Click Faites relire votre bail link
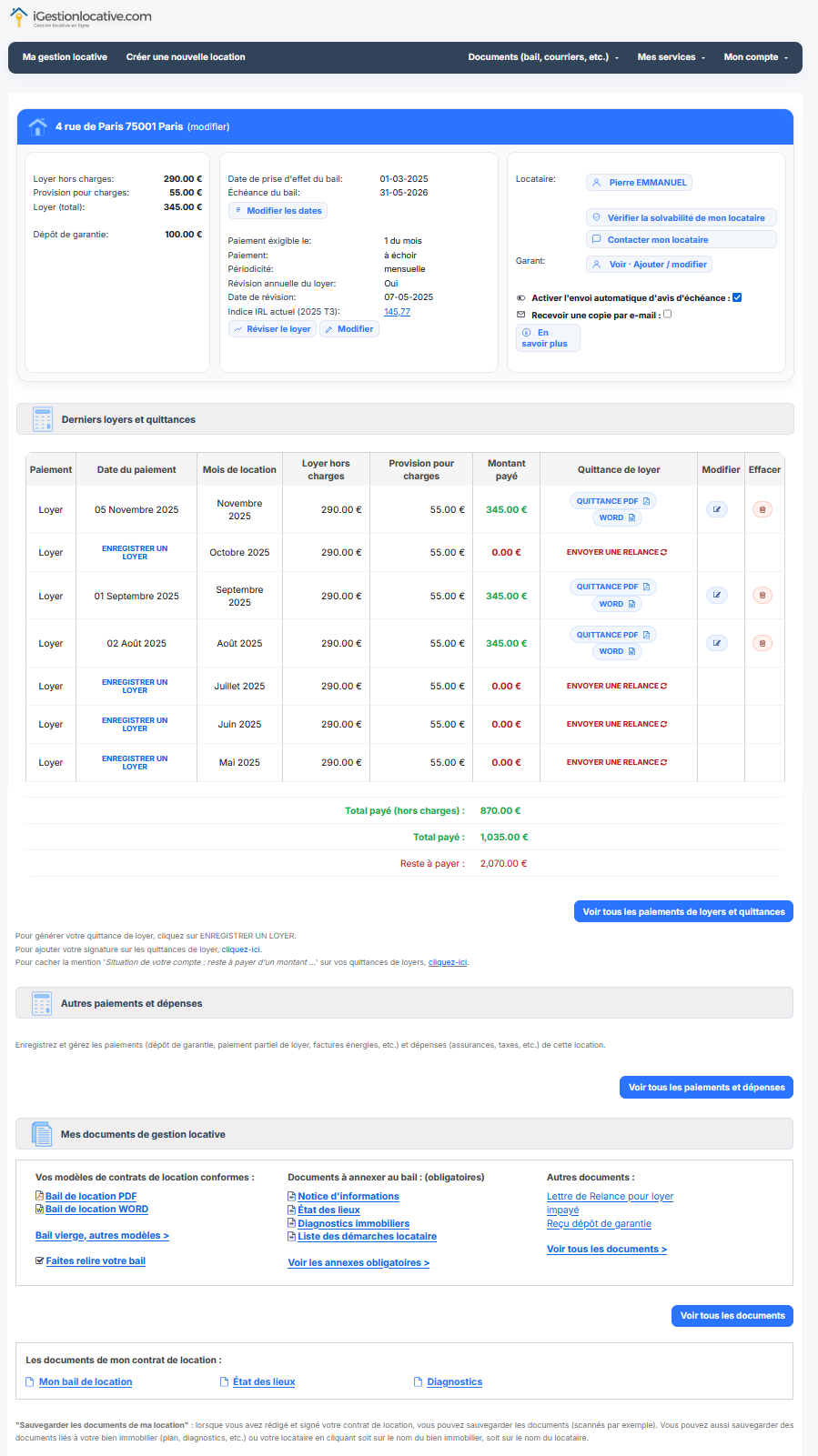Image resolution: width=818 pixels, height=1456 pixels. coord(96,1261)
